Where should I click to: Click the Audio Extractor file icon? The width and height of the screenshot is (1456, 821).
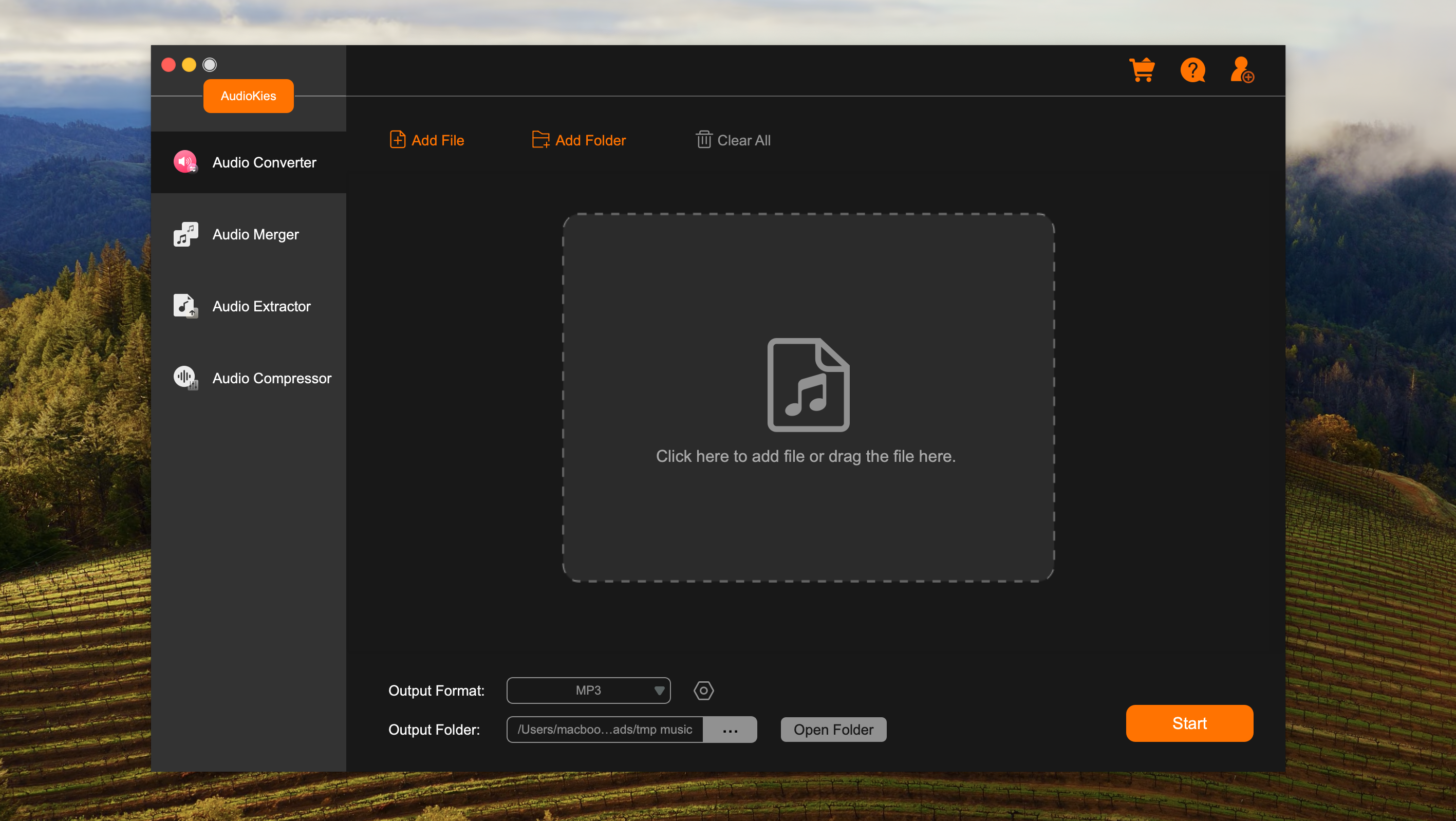185,306
